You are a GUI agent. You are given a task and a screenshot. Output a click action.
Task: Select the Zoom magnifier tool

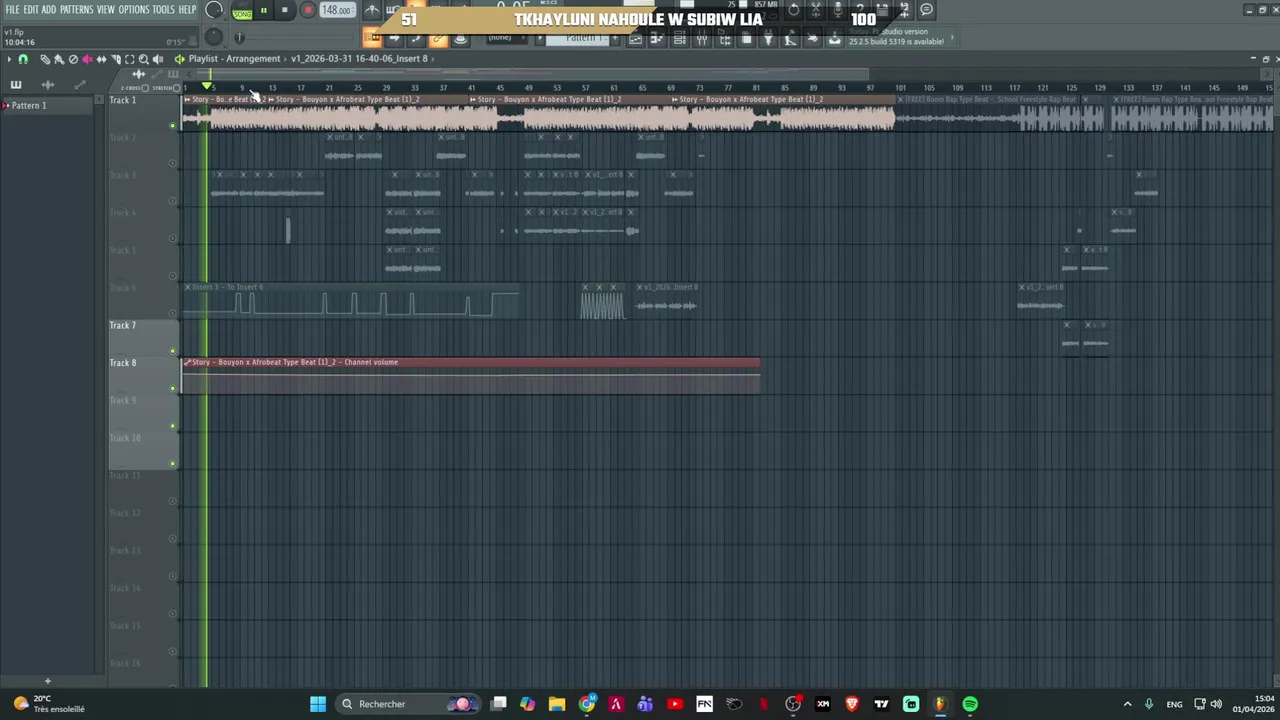[x=144, y=59]
